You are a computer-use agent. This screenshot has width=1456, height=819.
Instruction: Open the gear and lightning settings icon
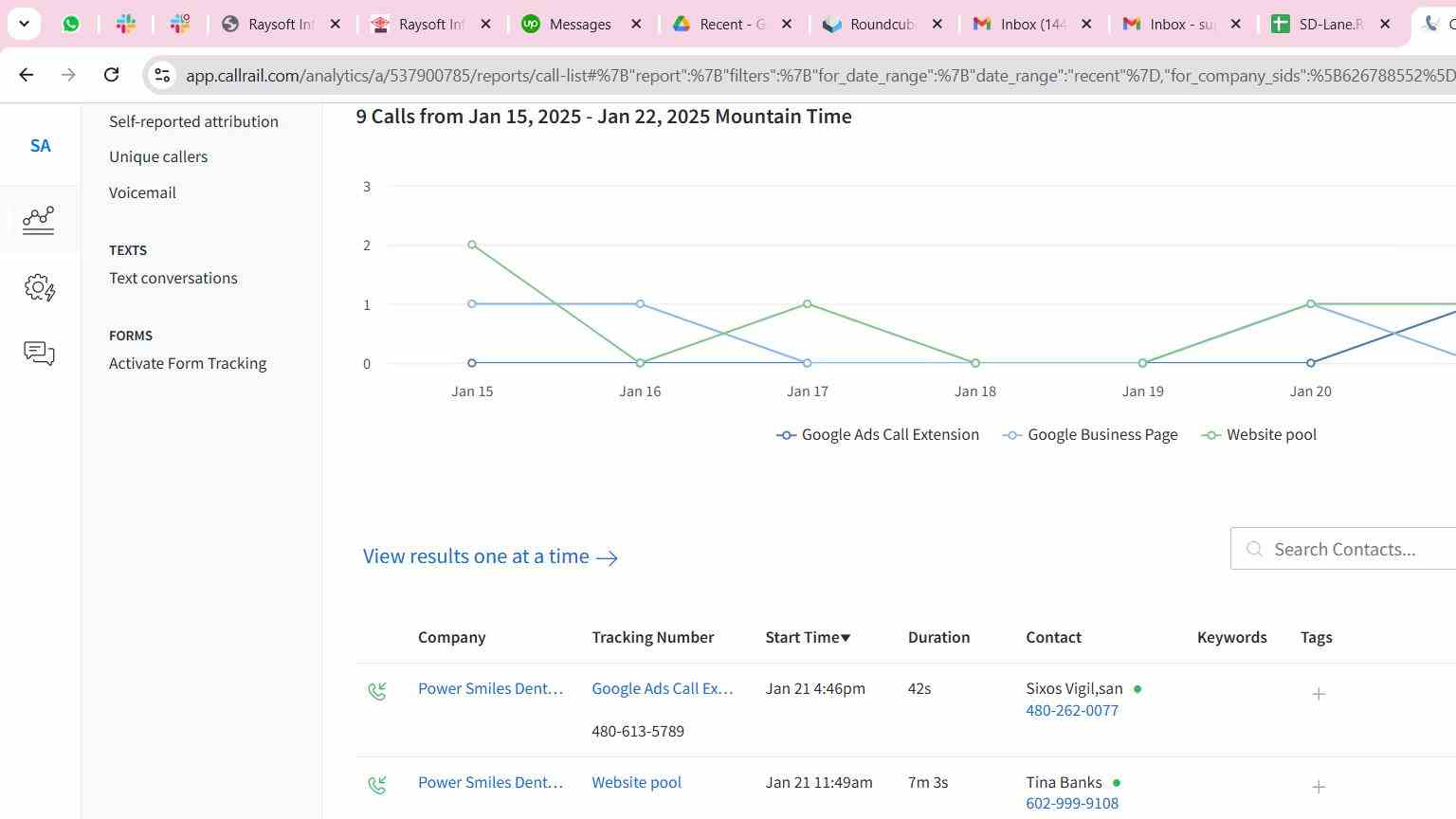pyautogui.click(x=40, y=287)
